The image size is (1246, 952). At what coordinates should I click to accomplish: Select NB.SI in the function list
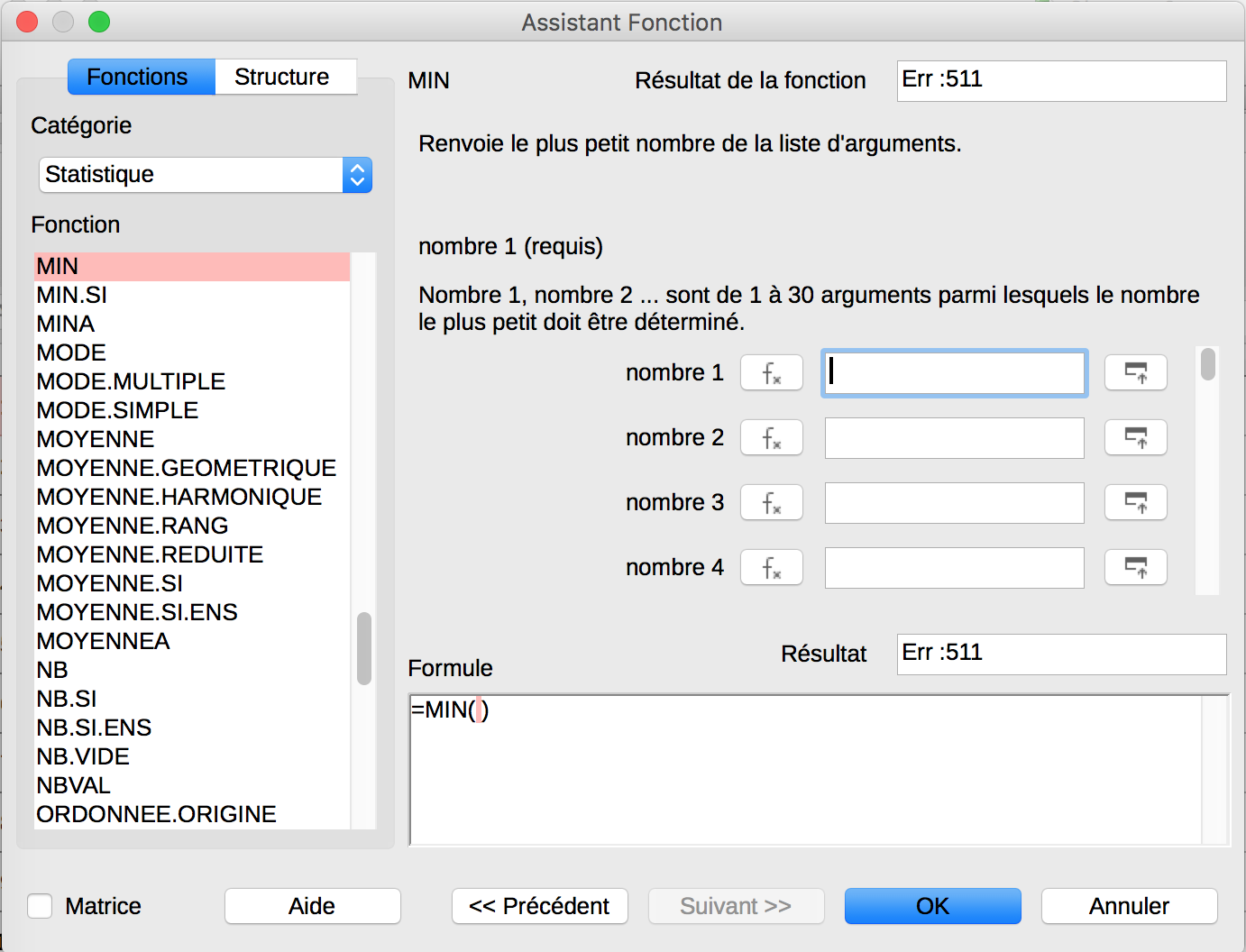tap(192, 699)
